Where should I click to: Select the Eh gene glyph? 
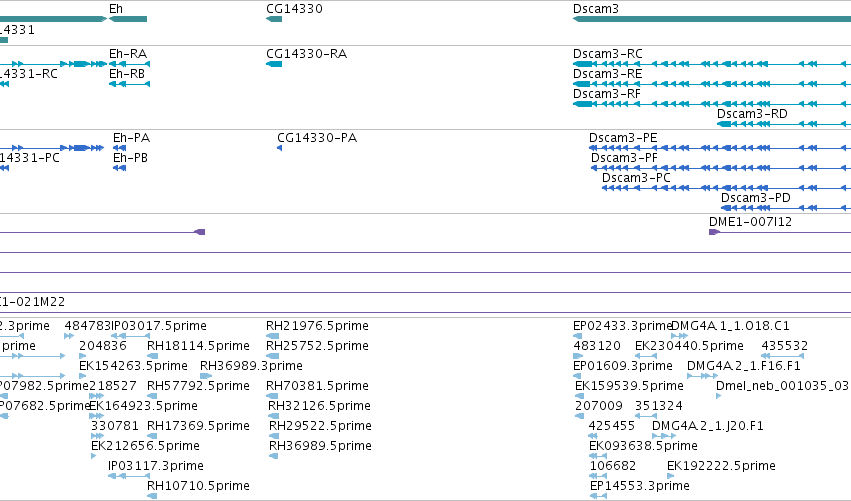(128, 19)
